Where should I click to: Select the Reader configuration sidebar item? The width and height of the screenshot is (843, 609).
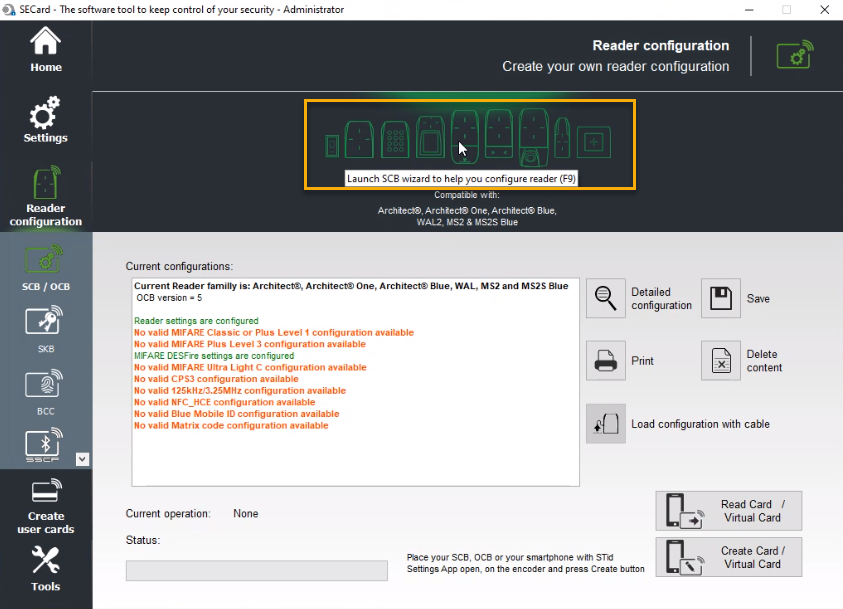pos(45,197)
